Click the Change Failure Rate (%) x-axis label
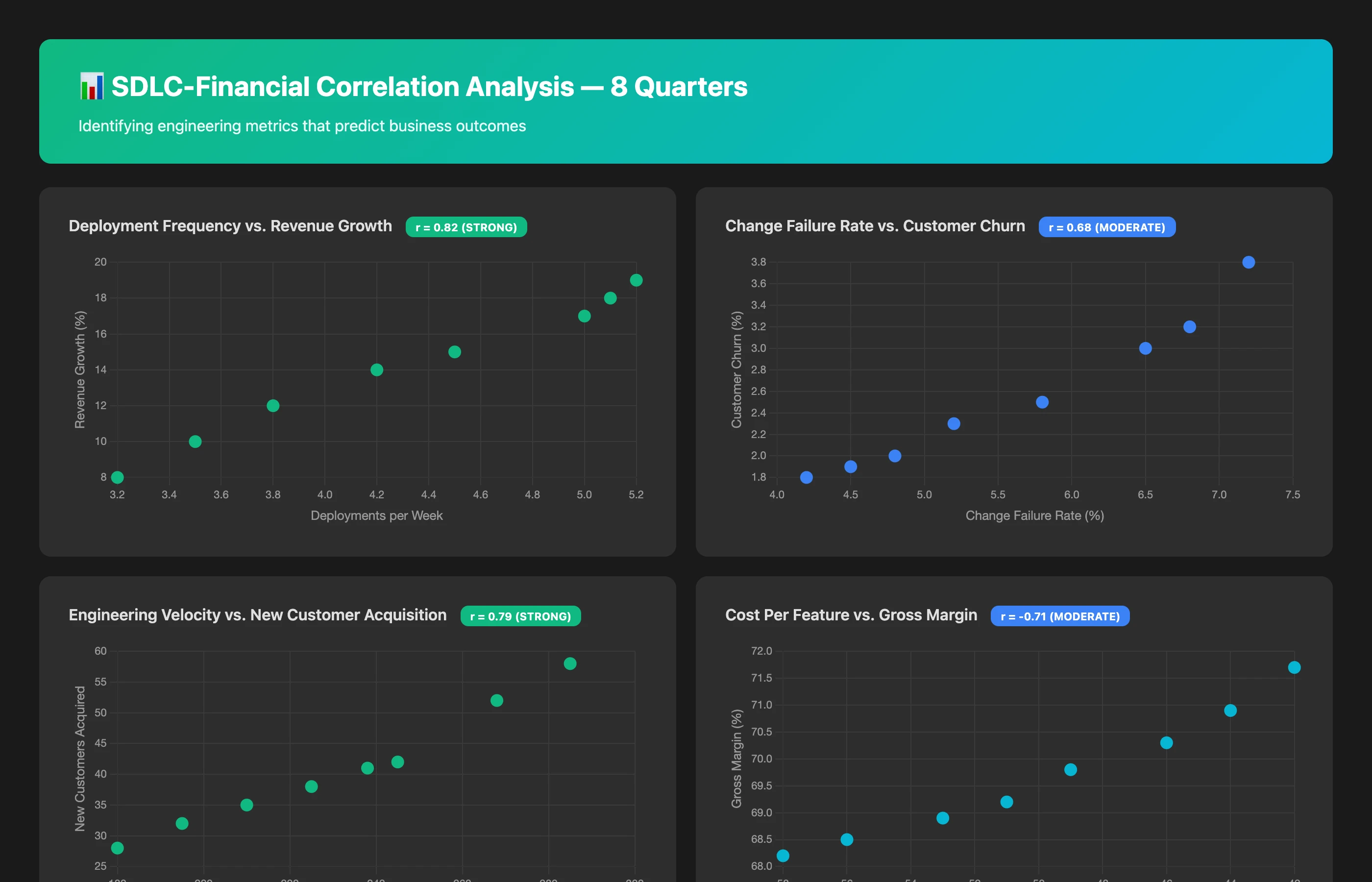Viewport: 1372px width, 882px height. (x=1035, y=515)
